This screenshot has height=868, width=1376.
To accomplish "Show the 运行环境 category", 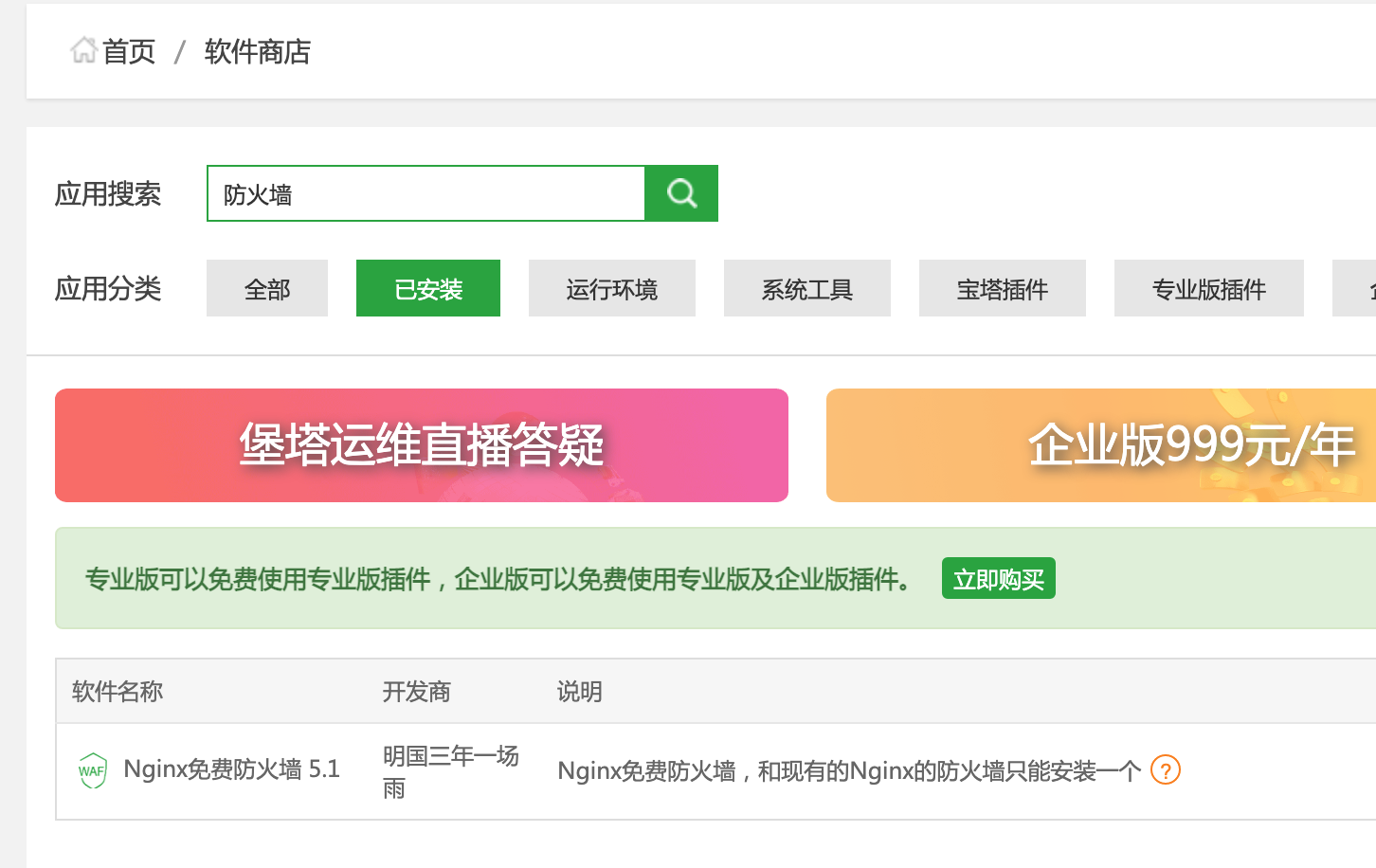I will pos(612,289).
